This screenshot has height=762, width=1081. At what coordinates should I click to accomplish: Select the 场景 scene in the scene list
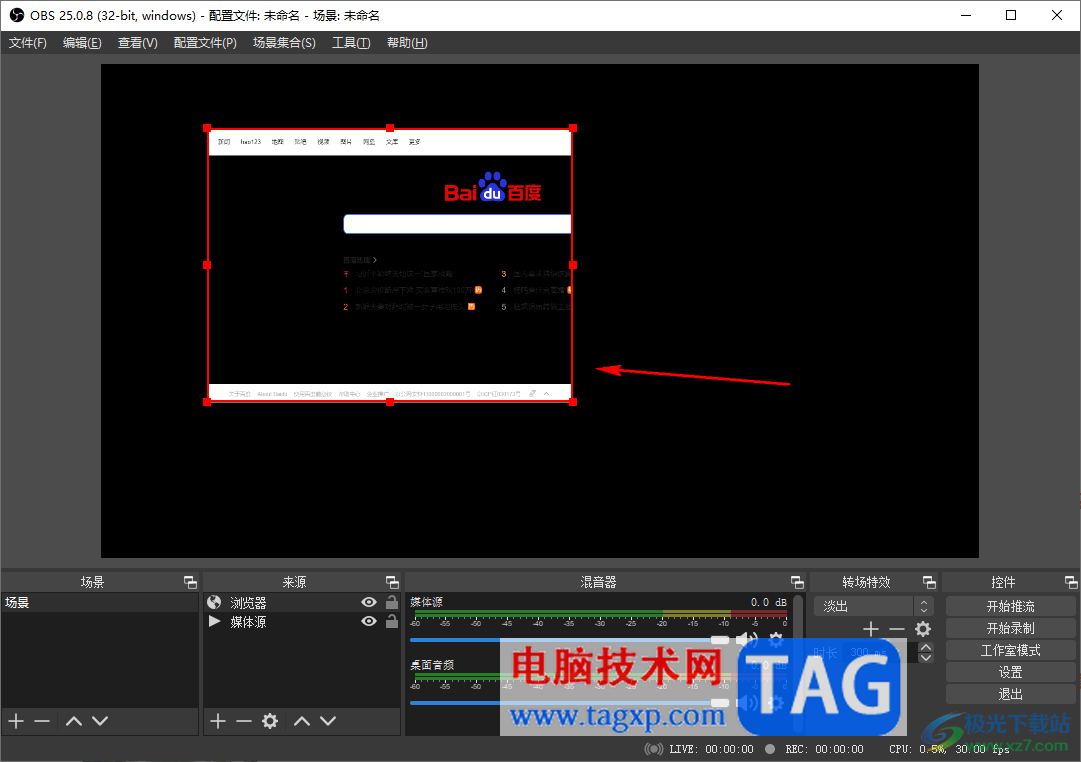pyautogui.click(x=100, y=603)
